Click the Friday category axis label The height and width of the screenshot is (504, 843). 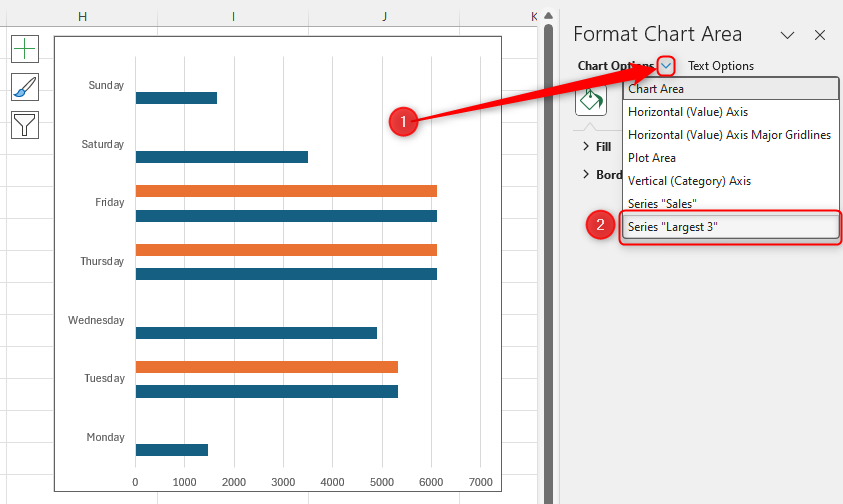tap(110, 202)
